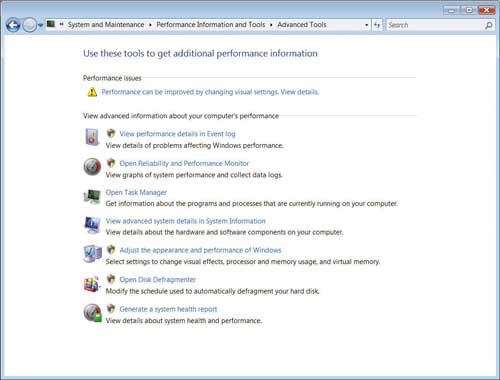Image resolution: width=500 pixels, height=380 pixels.
Task: Expand the arrow after System and Maintenance
Action: point(150,25)
